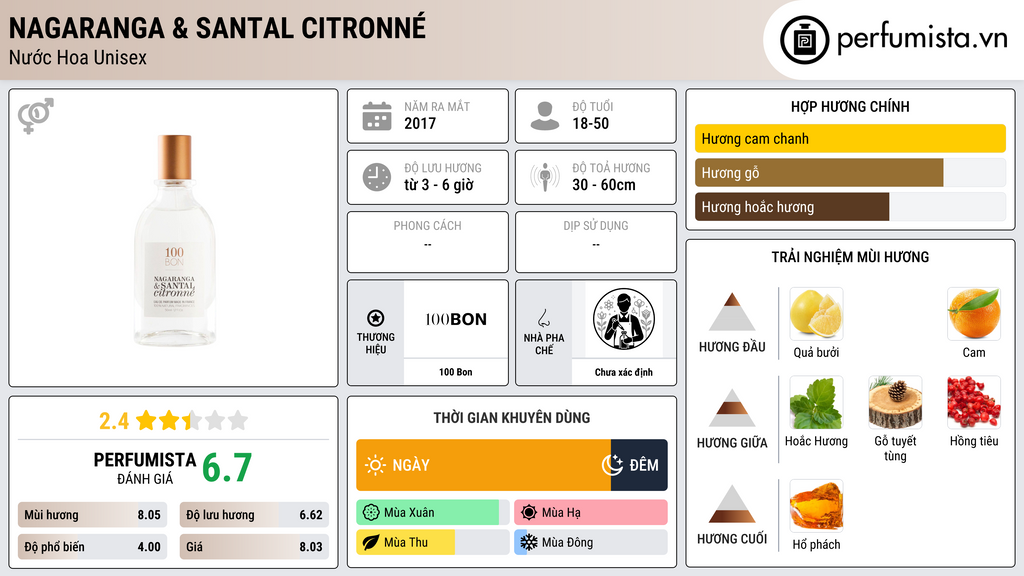The image size is (1024, 576).
Task: Select the Hương gỗ accord bar
Action: pos(850,172)
